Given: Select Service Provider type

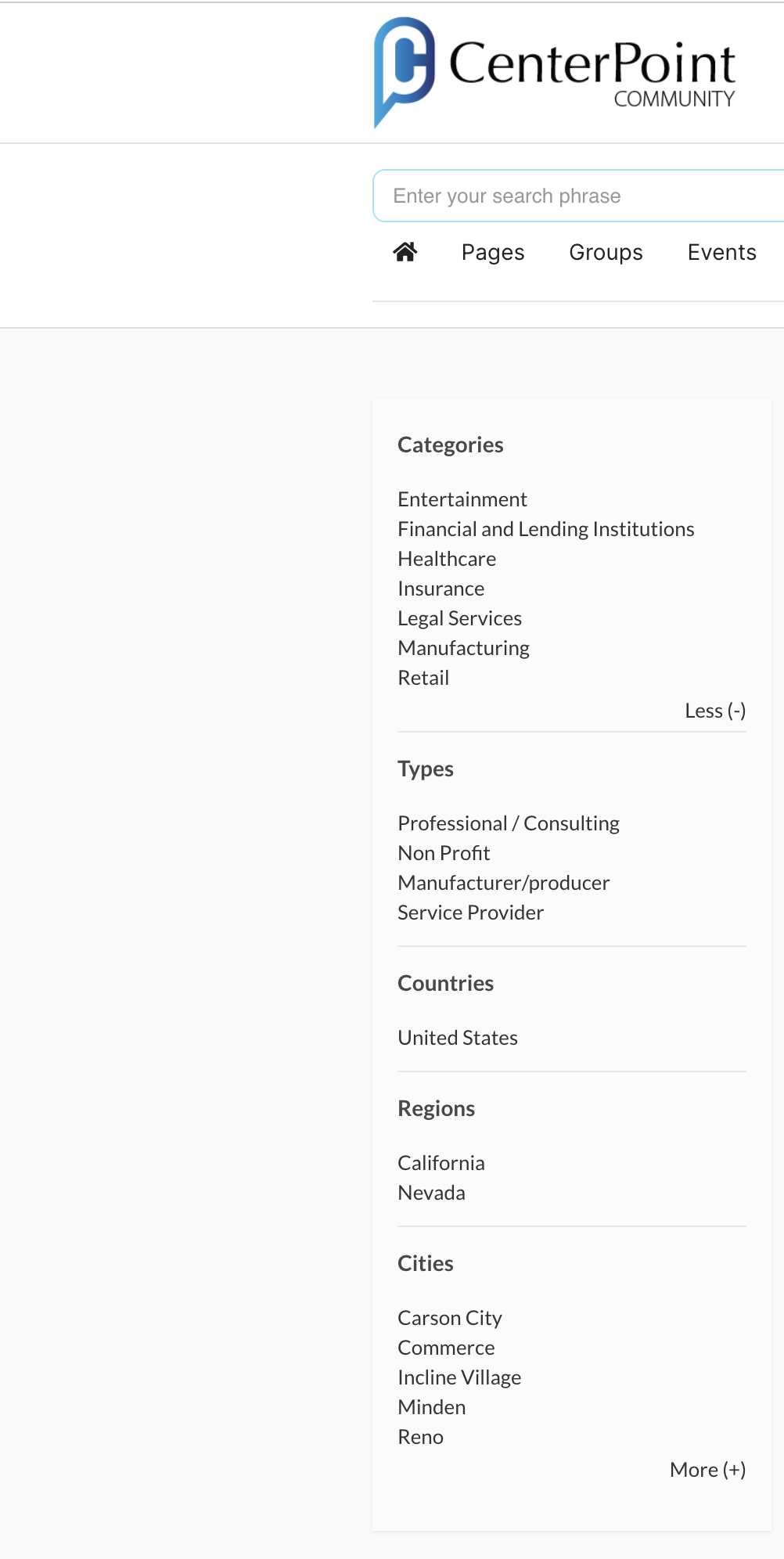Looking at the screenshot, I should tap(470, 913).
